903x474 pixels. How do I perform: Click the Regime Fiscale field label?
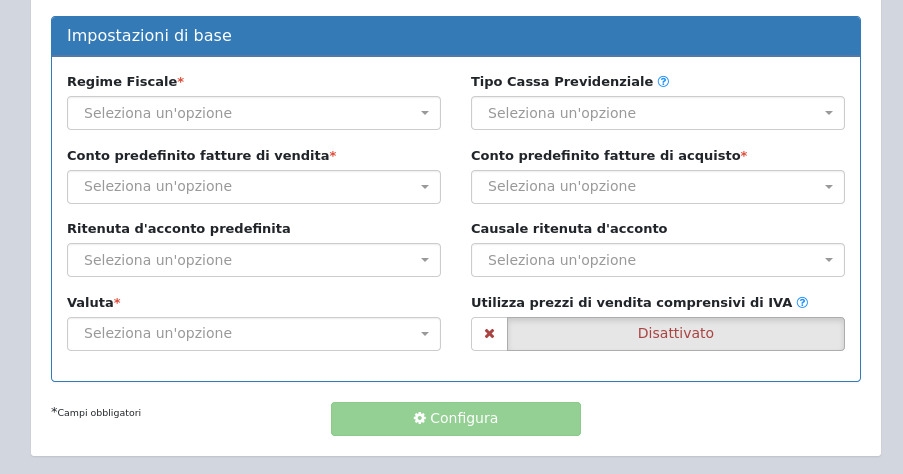coord(121,82)
